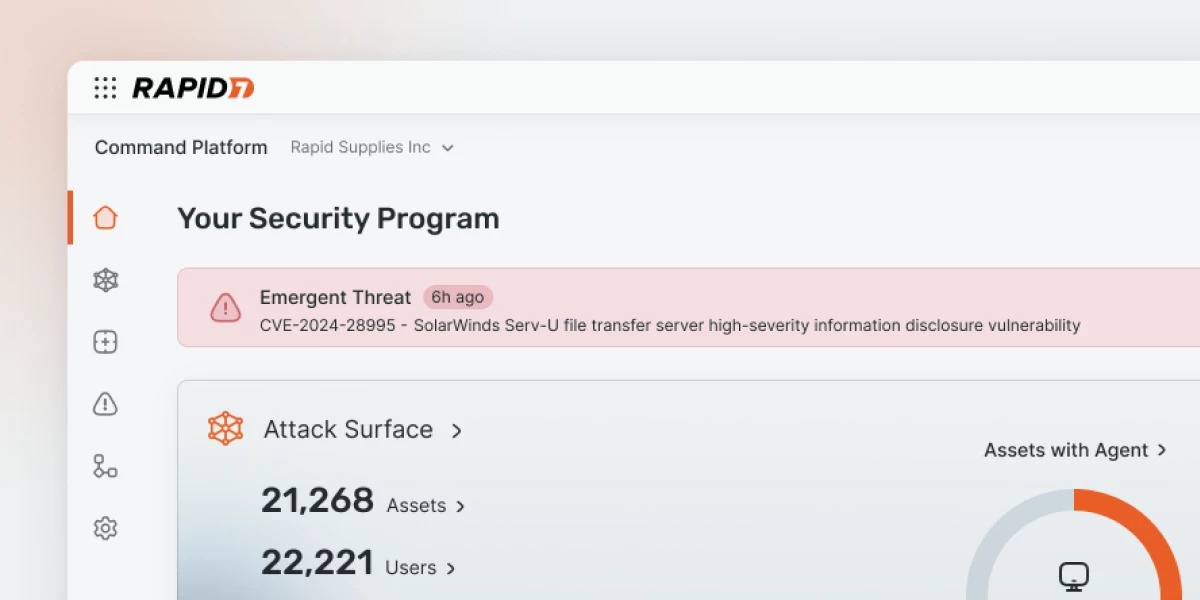1200x600 pixels.
Task: Open the workflow nodes sidebar icon
Action: (x=105, y=466)
